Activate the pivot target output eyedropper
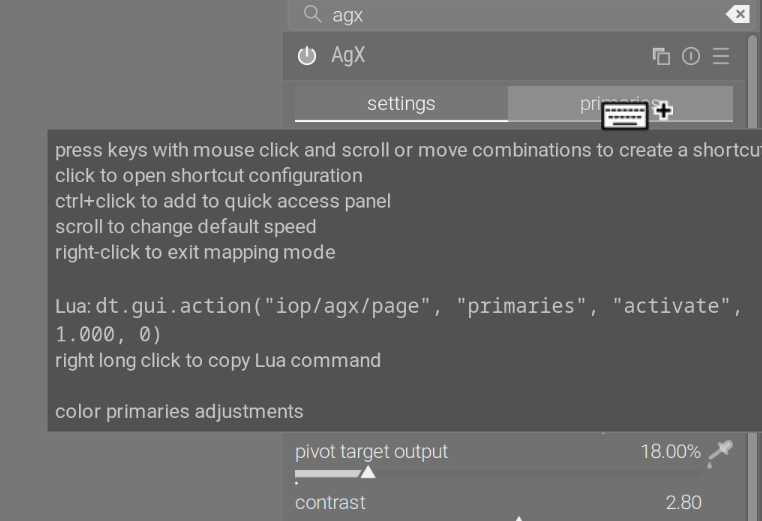The height and width of the screenshot is (521, 762). point(719,453)
